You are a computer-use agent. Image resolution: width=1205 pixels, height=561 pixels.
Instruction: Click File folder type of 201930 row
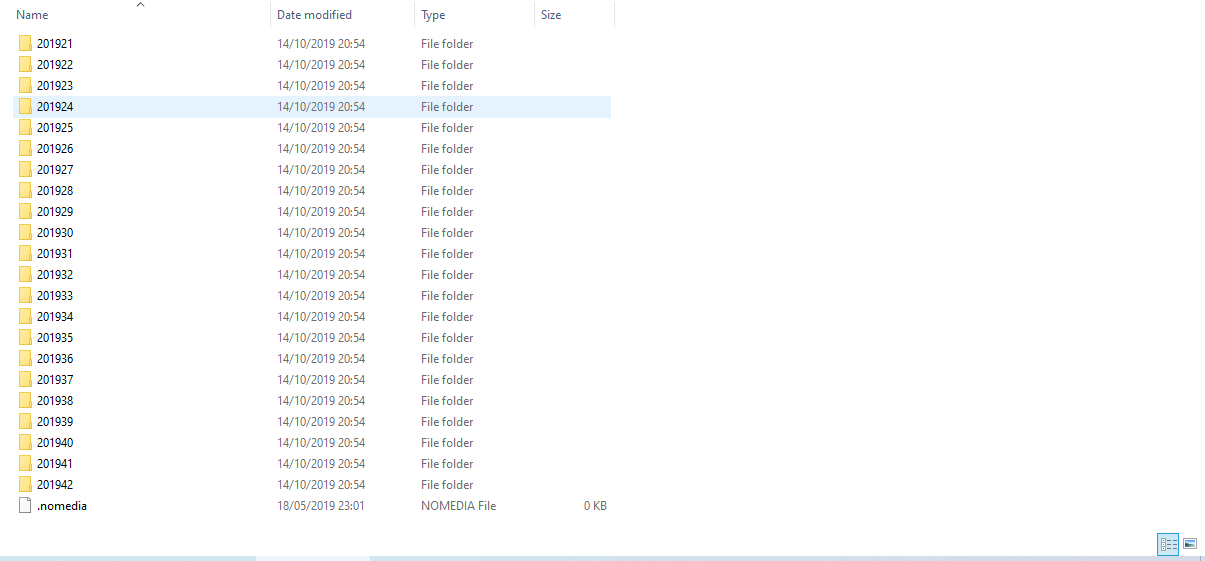click(x=447, y=233)
